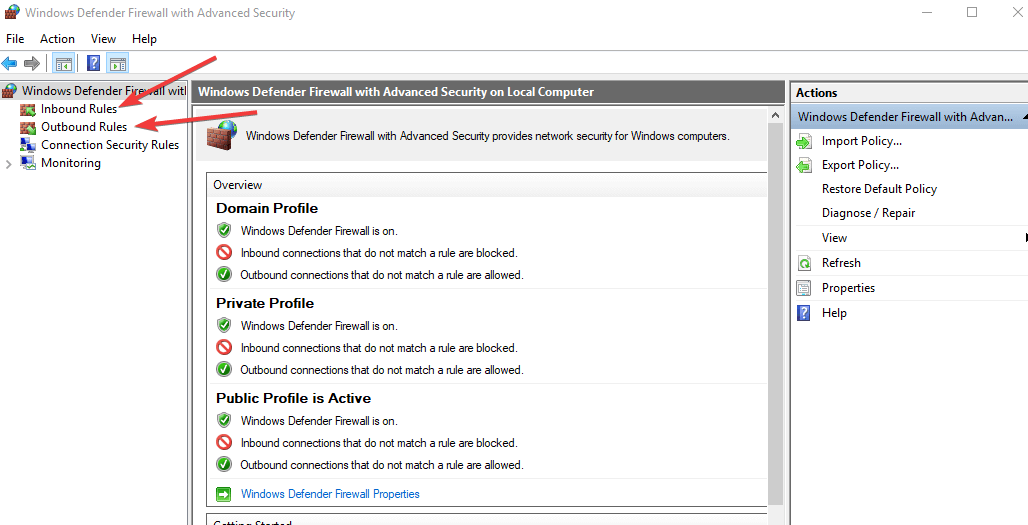
Task: Select the root Windows Defender Firewall node
Action: pyautogui.click(x=104, y=90)
